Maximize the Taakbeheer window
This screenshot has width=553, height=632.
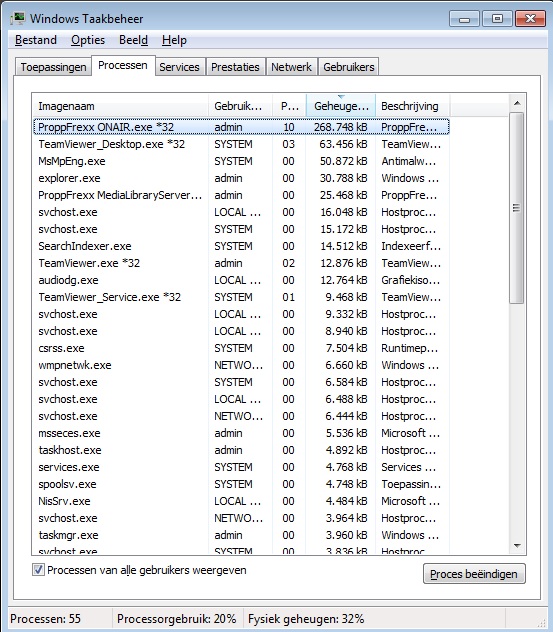497,19
